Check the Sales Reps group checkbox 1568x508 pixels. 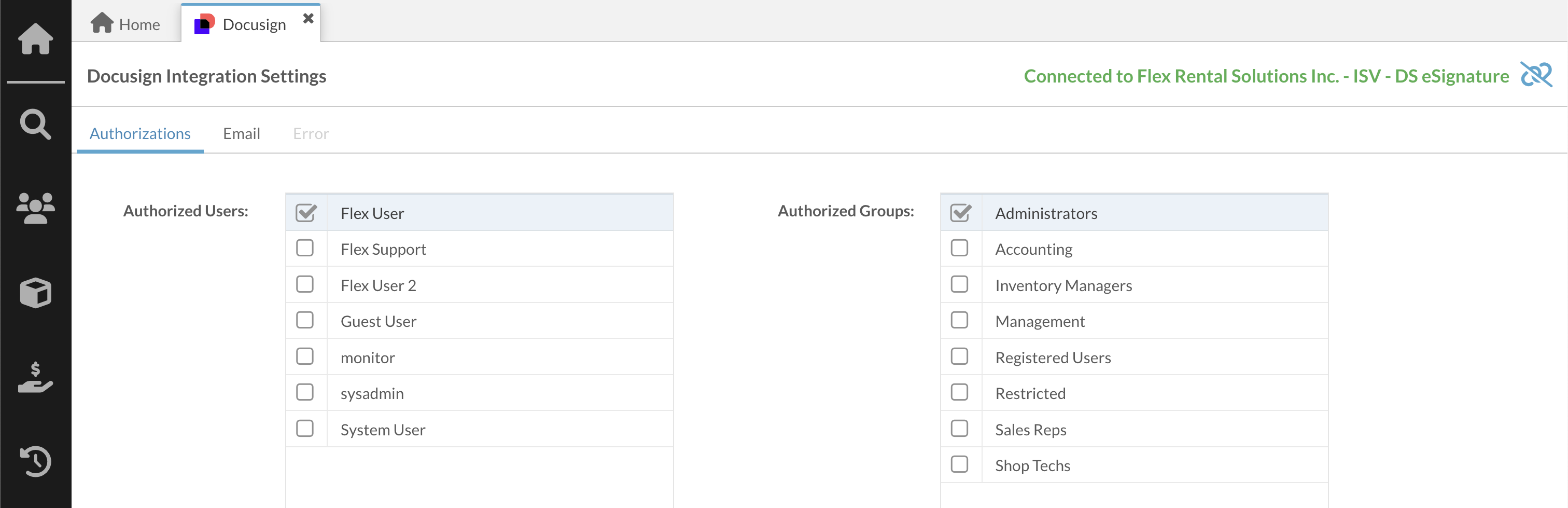pyautogui.click(x=959, y=429)
